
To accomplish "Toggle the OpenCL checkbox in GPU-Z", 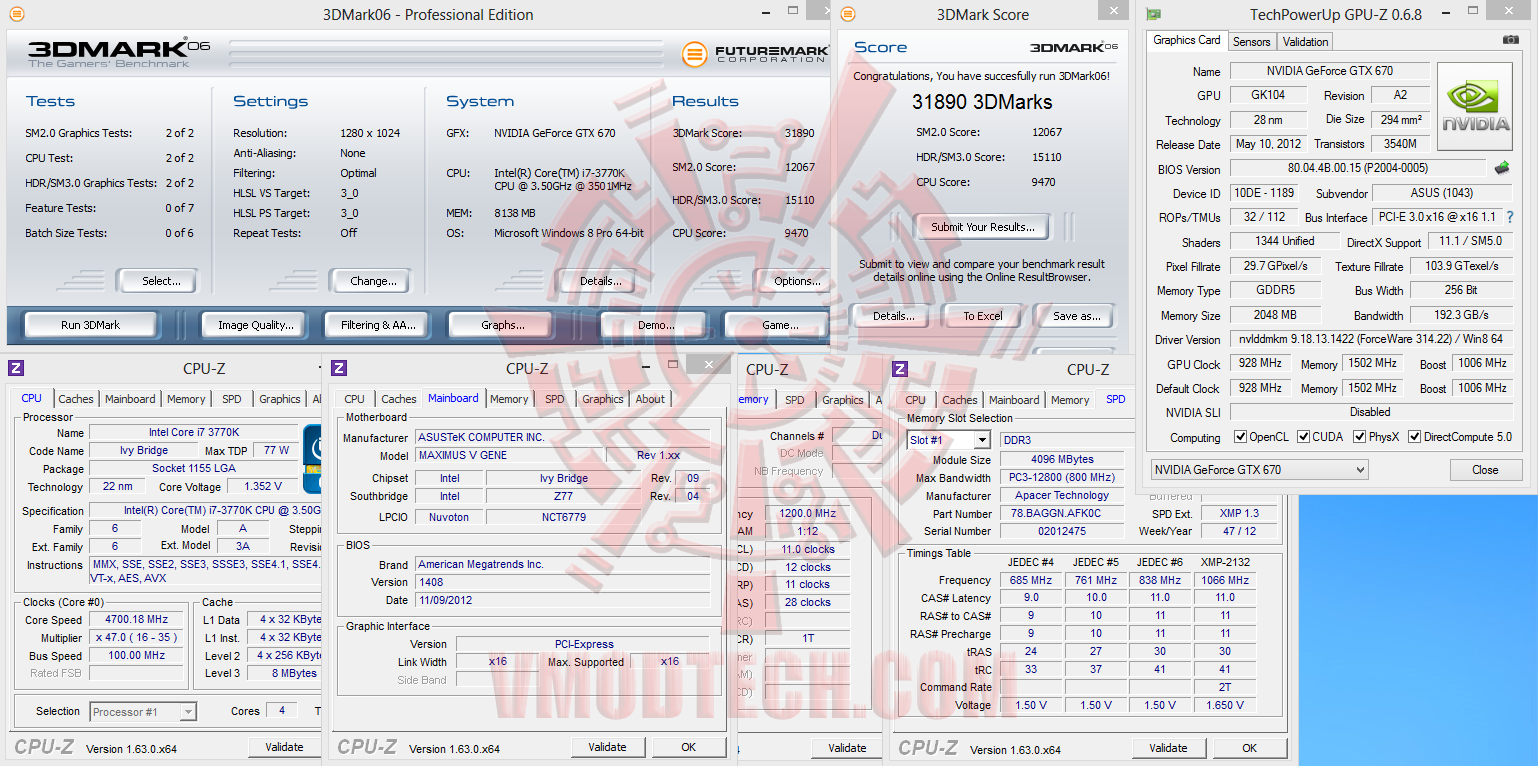I will (1240, 437).
